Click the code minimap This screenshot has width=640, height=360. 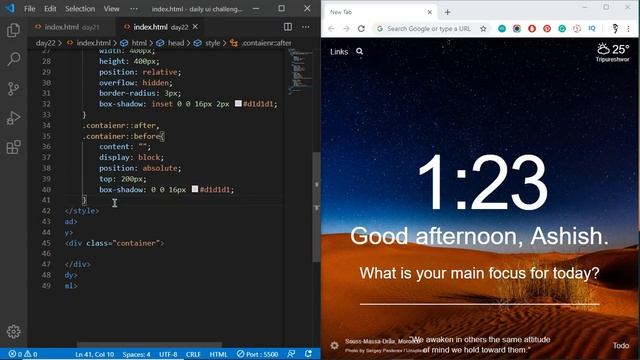[x=299, y=71]
